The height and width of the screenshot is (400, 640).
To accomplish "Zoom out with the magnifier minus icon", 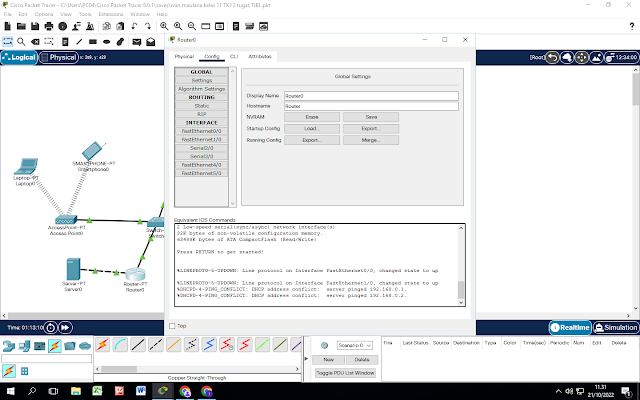I will (191, 26).
